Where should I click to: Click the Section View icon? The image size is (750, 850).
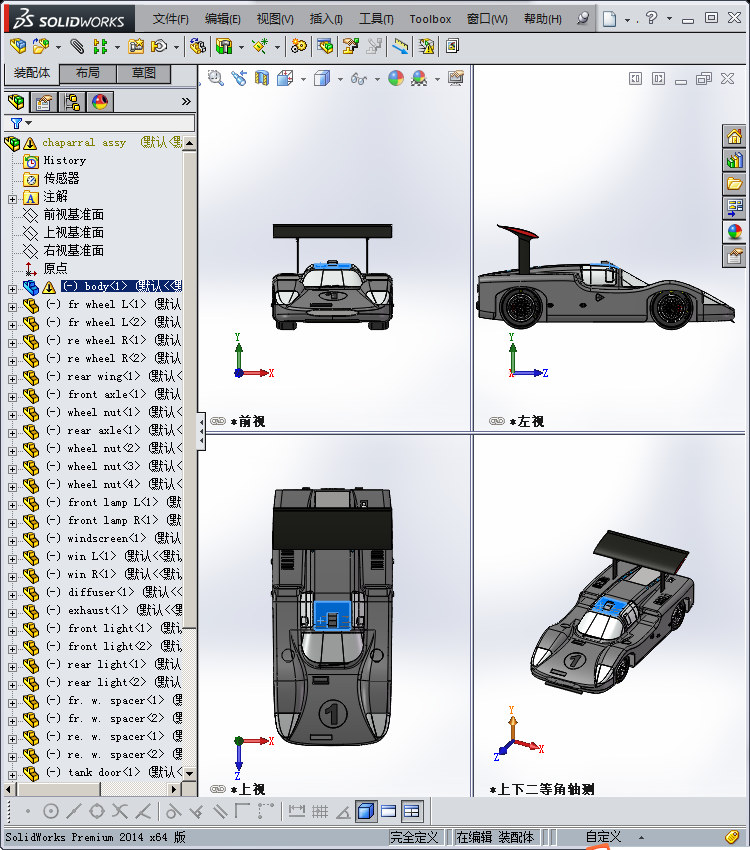click(262, 79)
